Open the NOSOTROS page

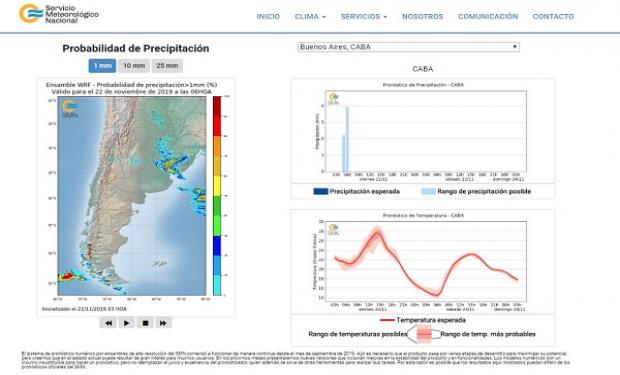pyautogui.click(x=422, y=17)
